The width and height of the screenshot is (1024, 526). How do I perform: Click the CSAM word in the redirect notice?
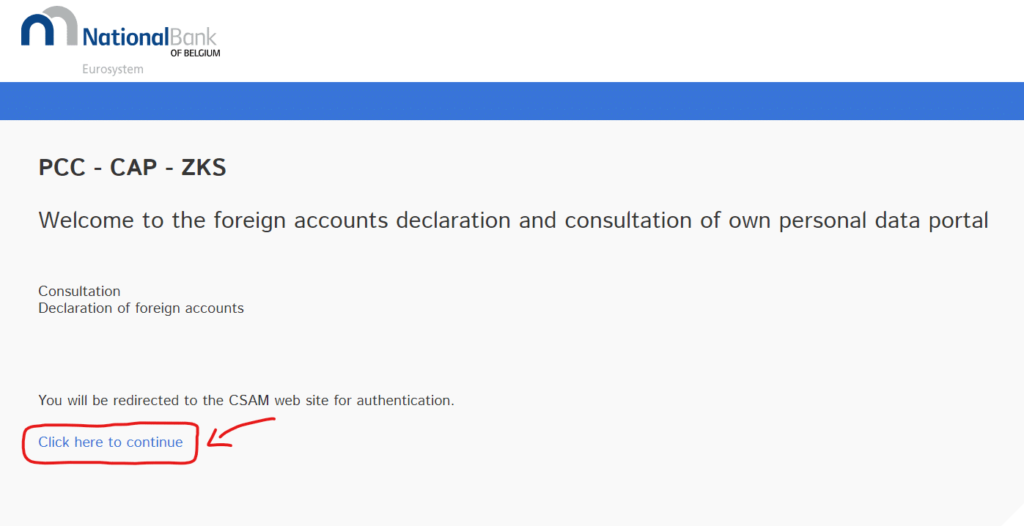tap(249, 400)
